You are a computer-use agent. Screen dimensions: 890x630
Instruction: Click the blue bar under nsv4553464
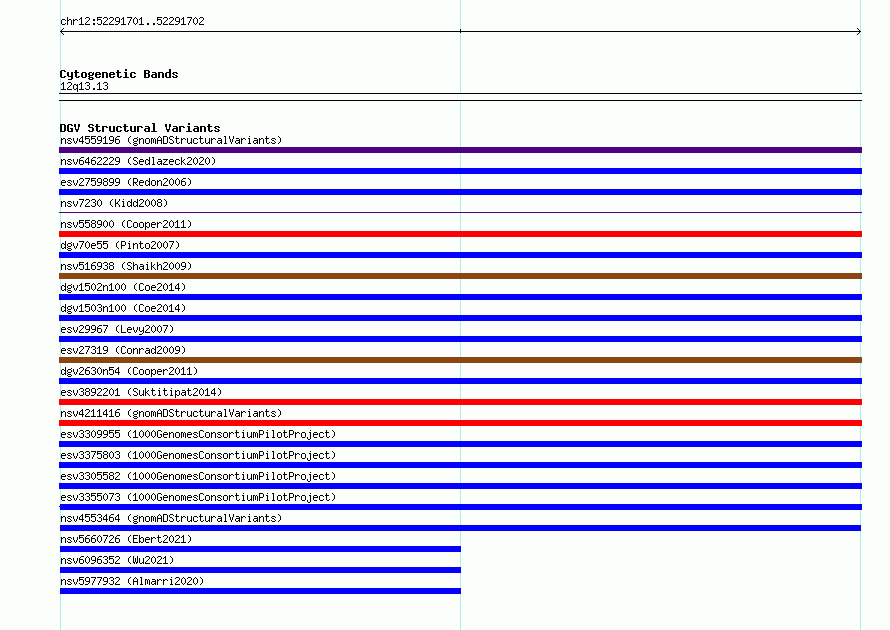pyautogui.click(x=460, y=528)
